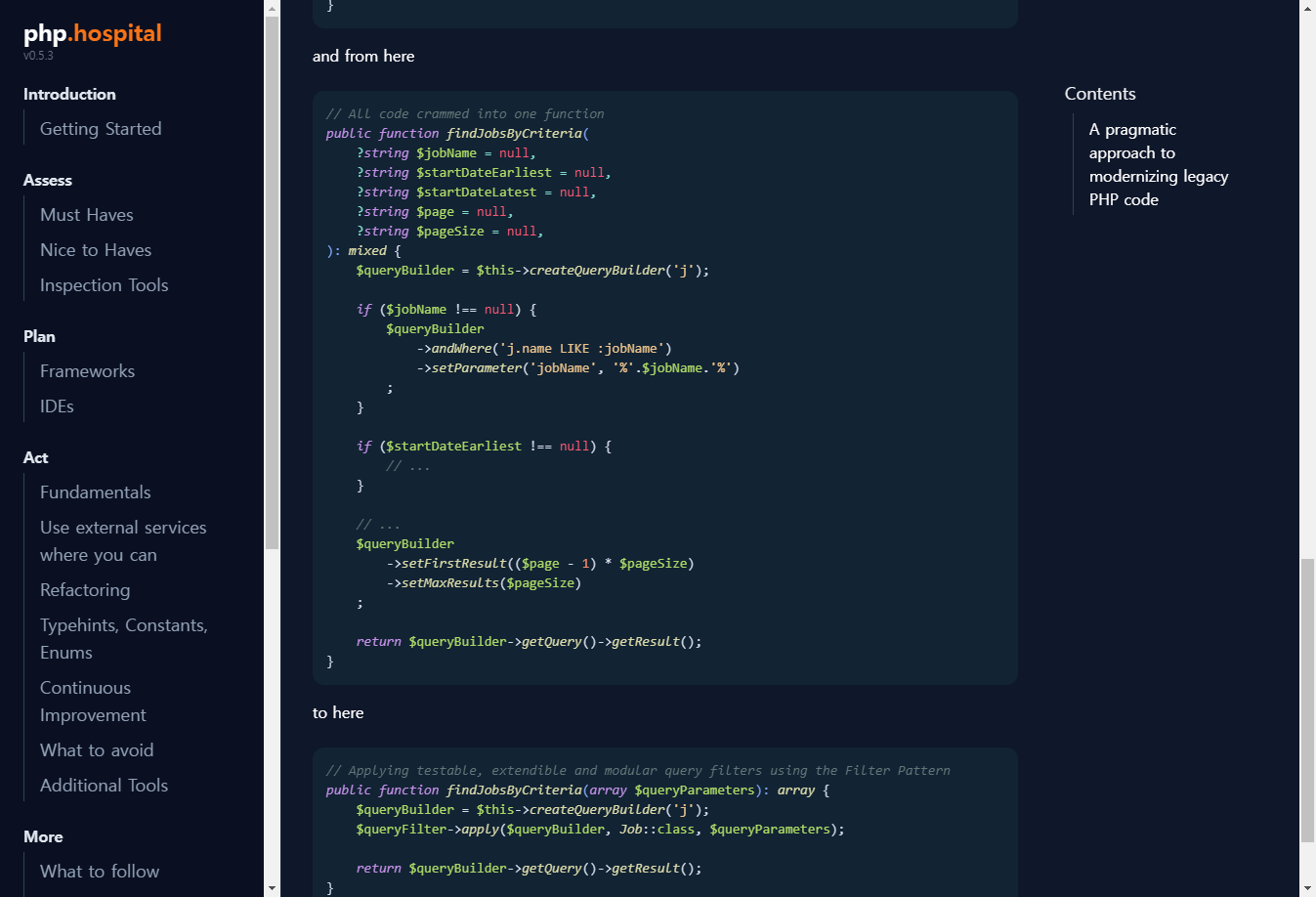Click the php.hospital logo
Screen dimensions: 1316x897
point(93,34)
